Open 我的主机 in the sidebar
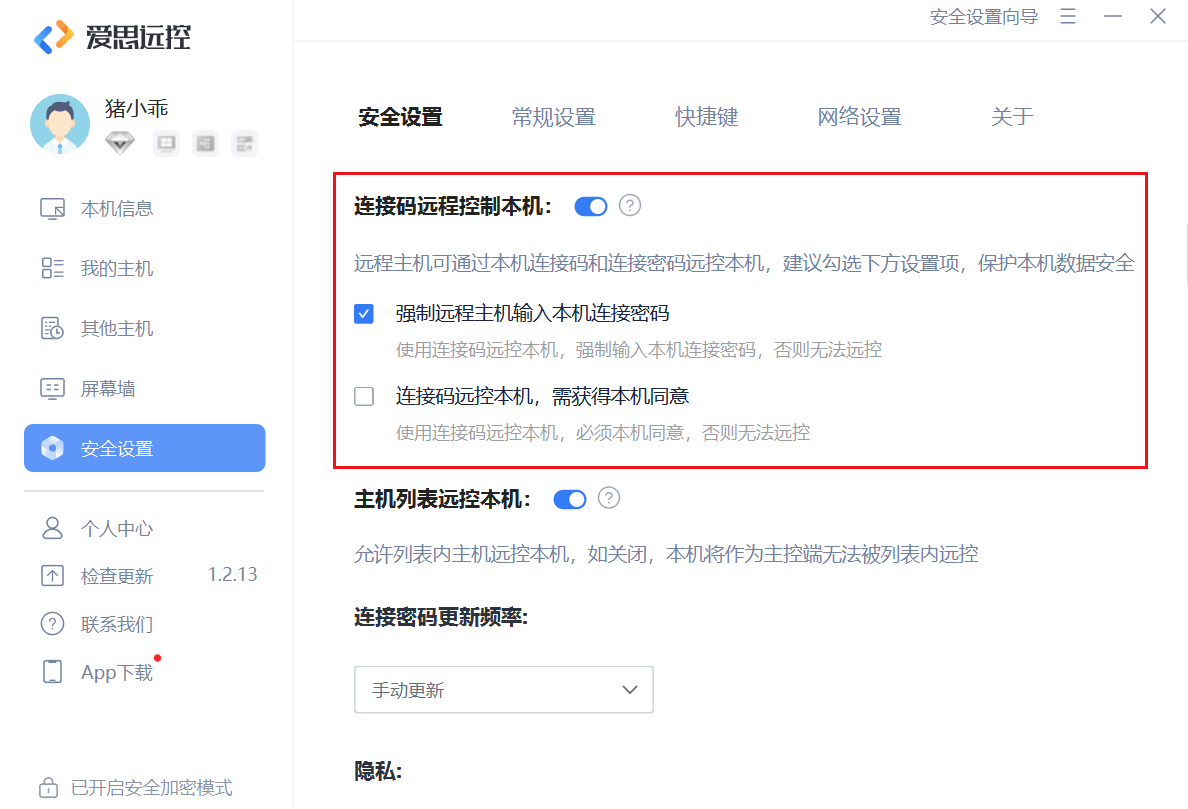1188x809 pixels. pos(145,268)
